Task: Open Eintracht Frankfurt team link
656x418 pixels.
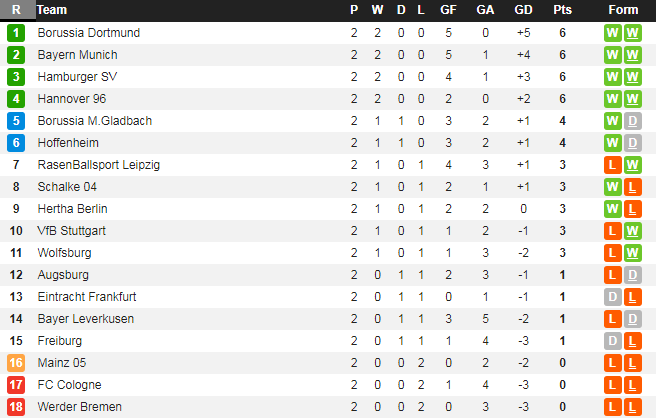Action: coord(87,297)
